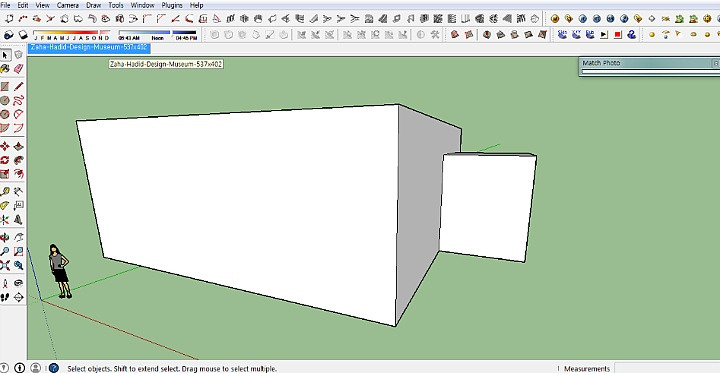The height and width of the screenshot is (373, 720).
Task: Choose the Circle tool
Action: (x=5, y=101)
